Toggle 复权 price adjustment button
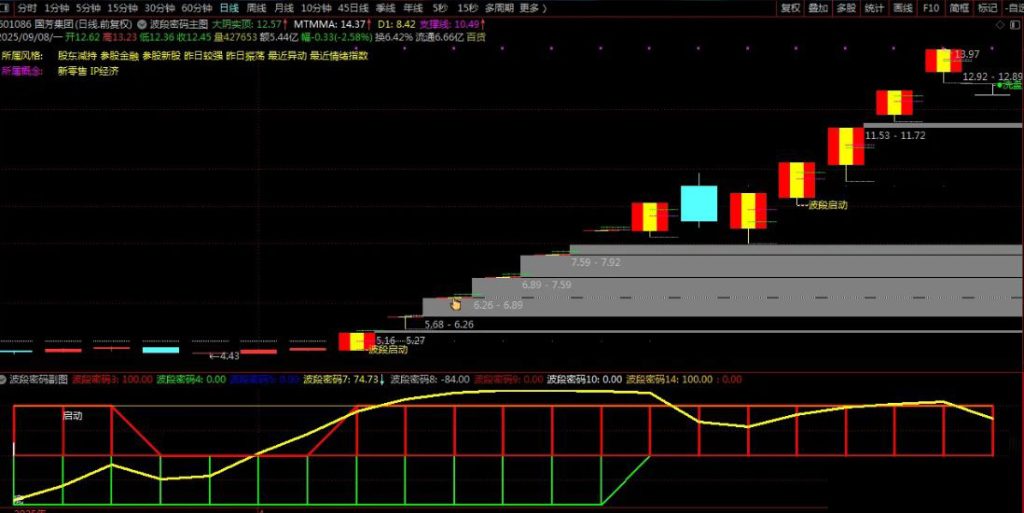 click(x=790, y=8)
